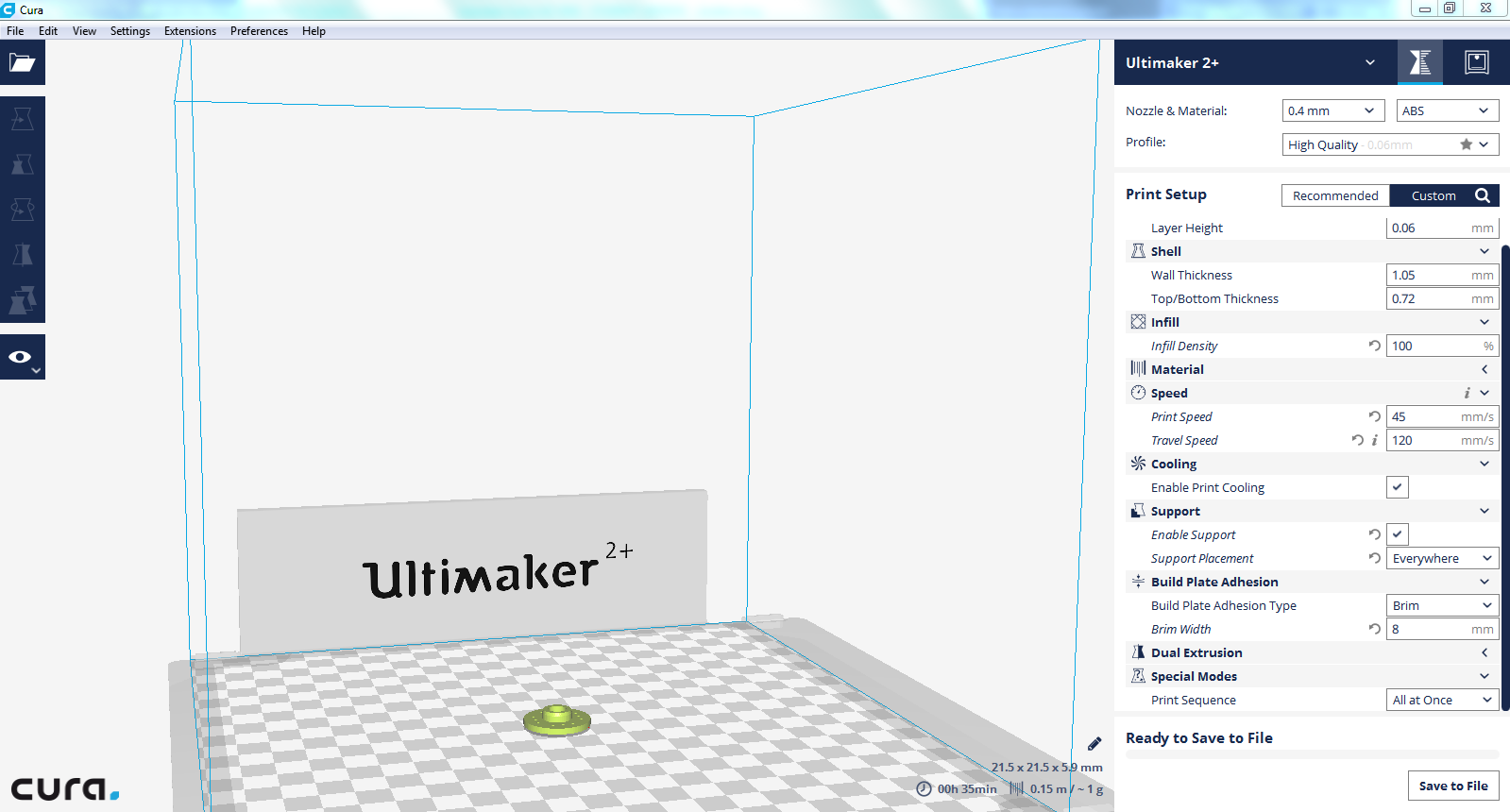Screen dimensions: 1510x812
Task: Expand the Dual Extrusion category
Action: pyautogui.click(x=1485, y=652)
